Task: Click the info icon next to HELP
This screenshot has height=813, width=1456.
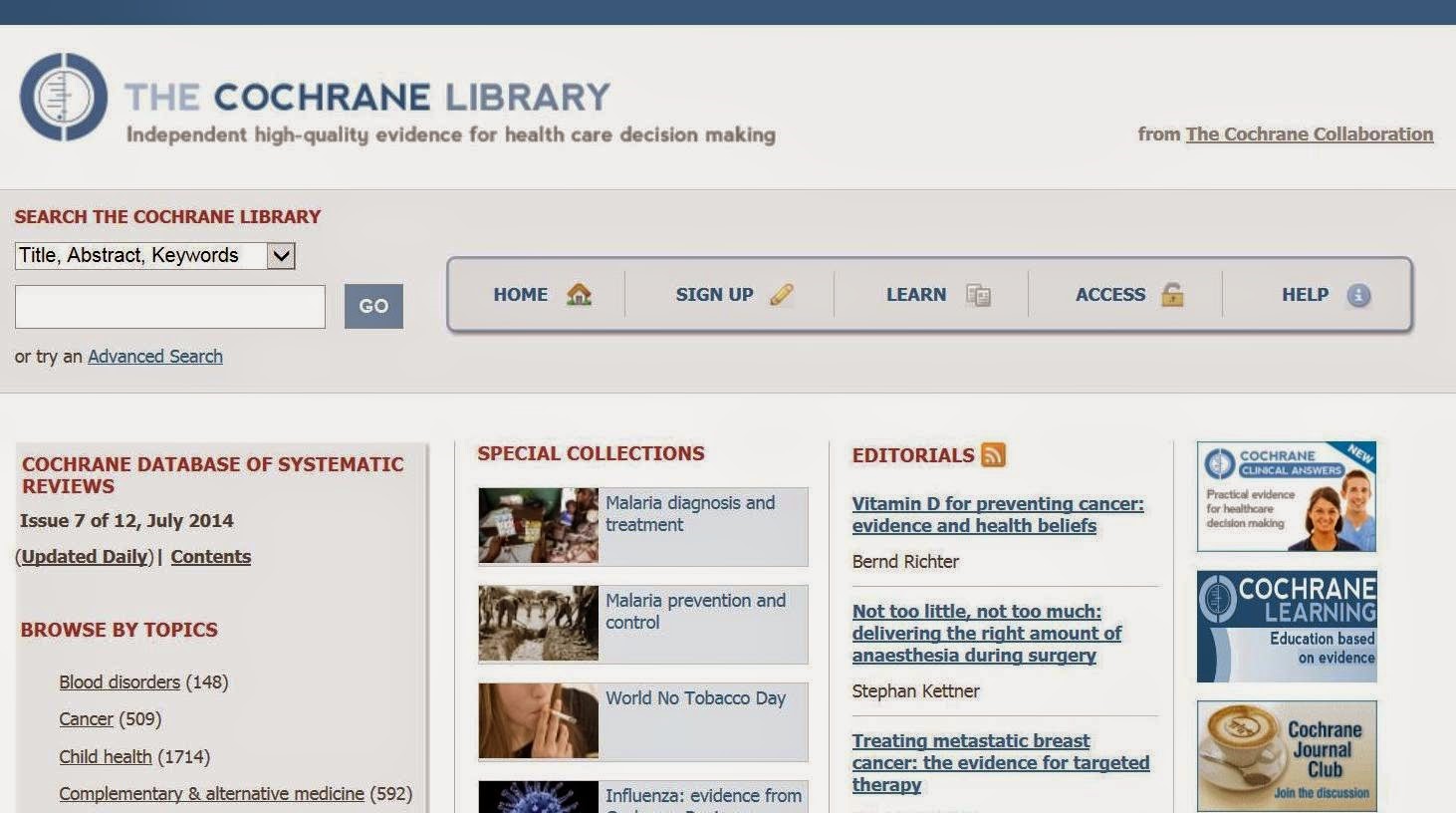Action: [1358, 295]
